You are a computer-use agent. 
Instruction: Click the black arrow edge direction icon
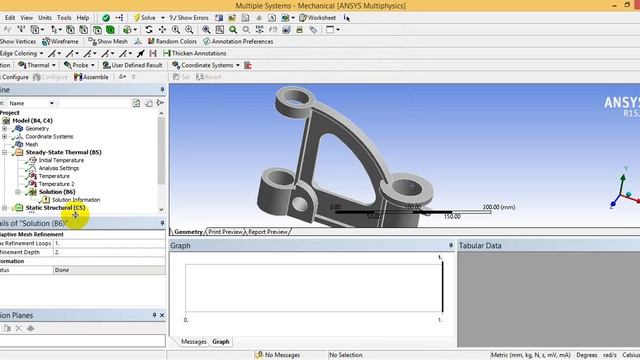141,53
